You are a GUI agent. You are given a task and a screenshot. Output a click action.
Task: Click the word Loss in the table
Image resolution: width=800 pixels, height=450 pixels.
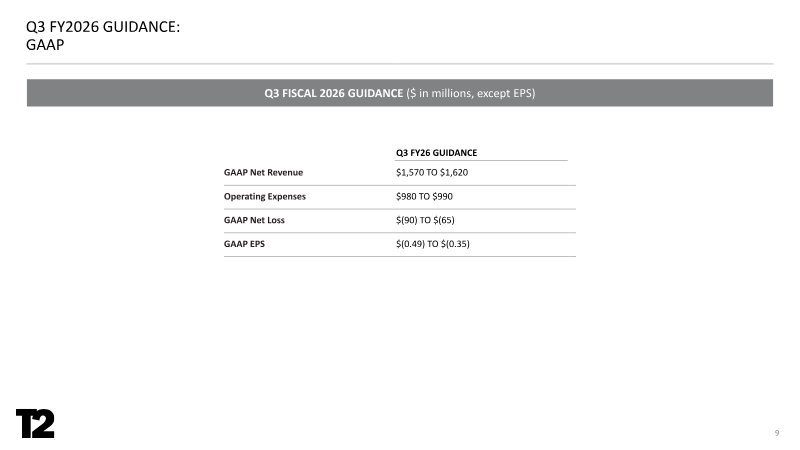[x=276, y=220]
